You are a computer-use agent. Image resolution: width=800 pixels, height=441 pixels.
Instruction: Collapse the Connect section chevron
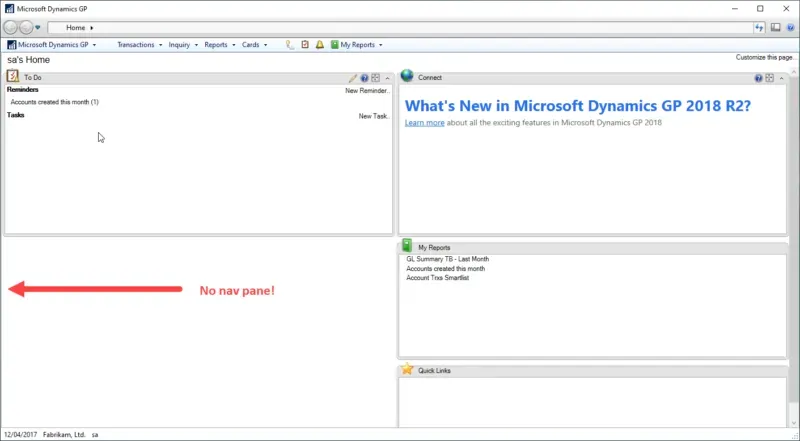point(781,77)
